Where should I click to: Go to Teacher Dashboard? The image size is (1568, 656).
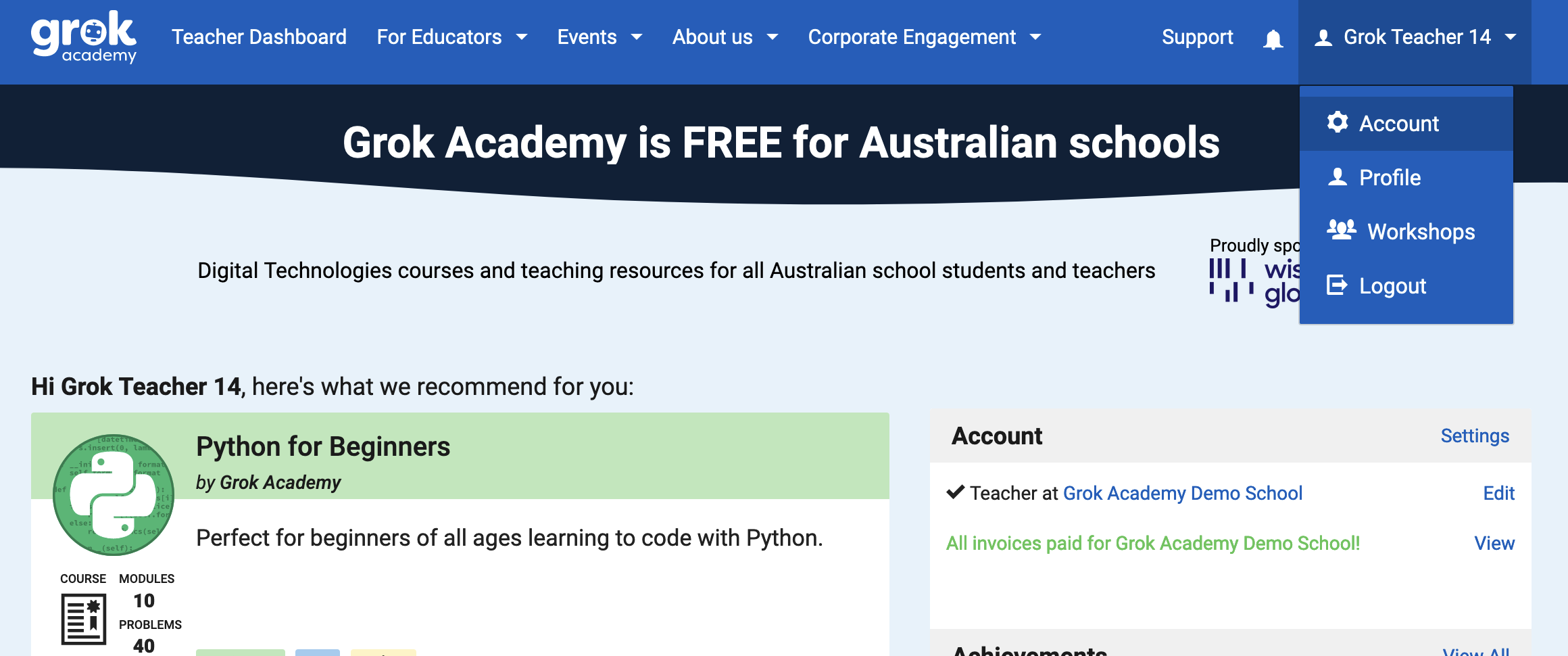tap(259, 37)
